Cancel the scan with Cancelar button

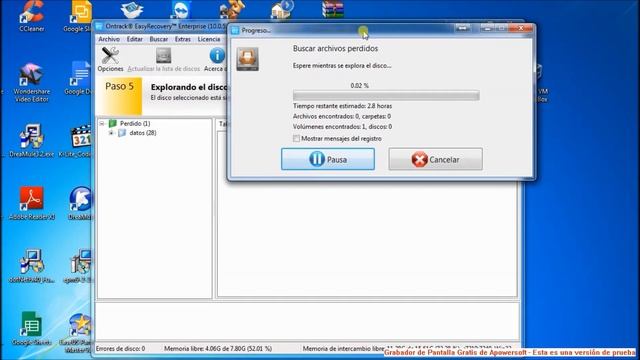click(x=436, y=159)
